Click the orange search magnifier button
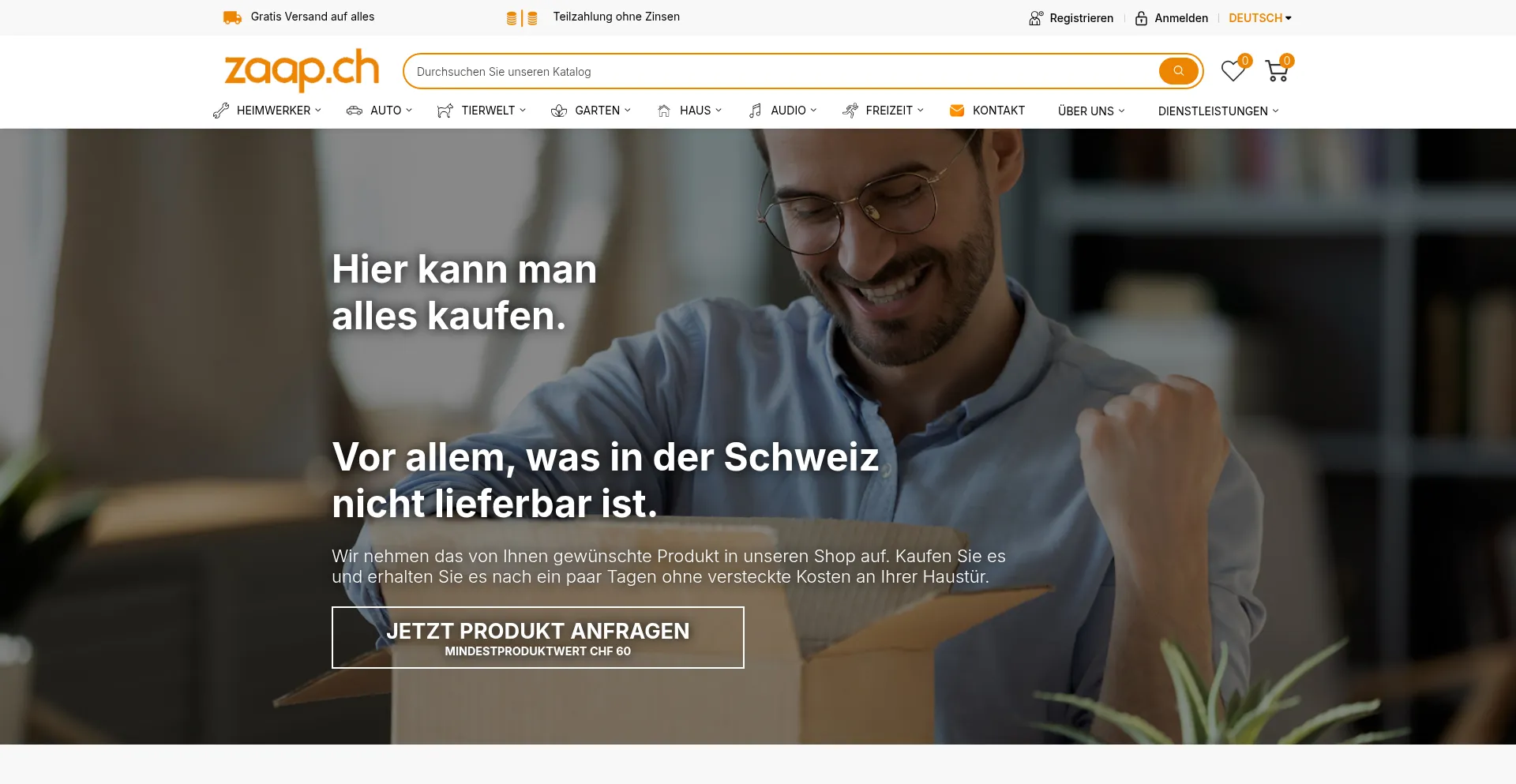The image size is (1516, 784). coord(1178,71)
